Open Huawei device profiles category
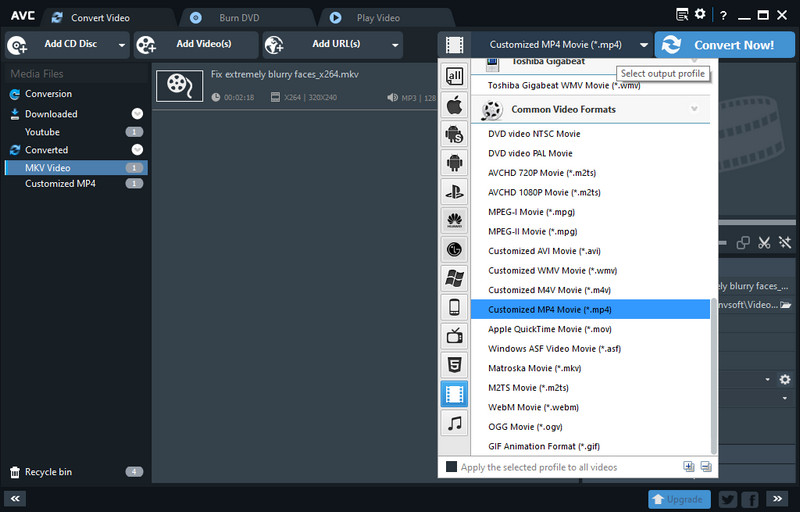Viewport: 800px width, 512px height. coord(454,220)
